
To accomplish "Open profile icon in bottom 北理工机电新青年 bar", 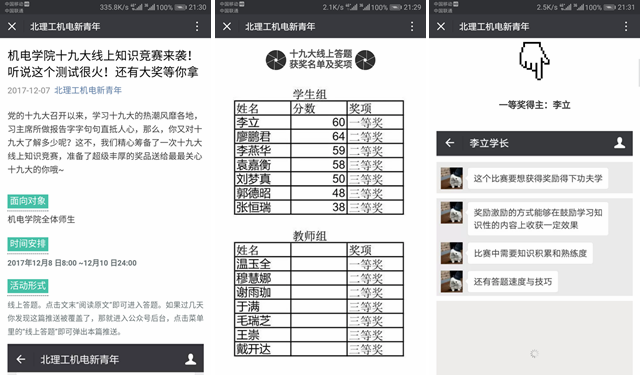I will pyautogui.click(x=190, y=359).
